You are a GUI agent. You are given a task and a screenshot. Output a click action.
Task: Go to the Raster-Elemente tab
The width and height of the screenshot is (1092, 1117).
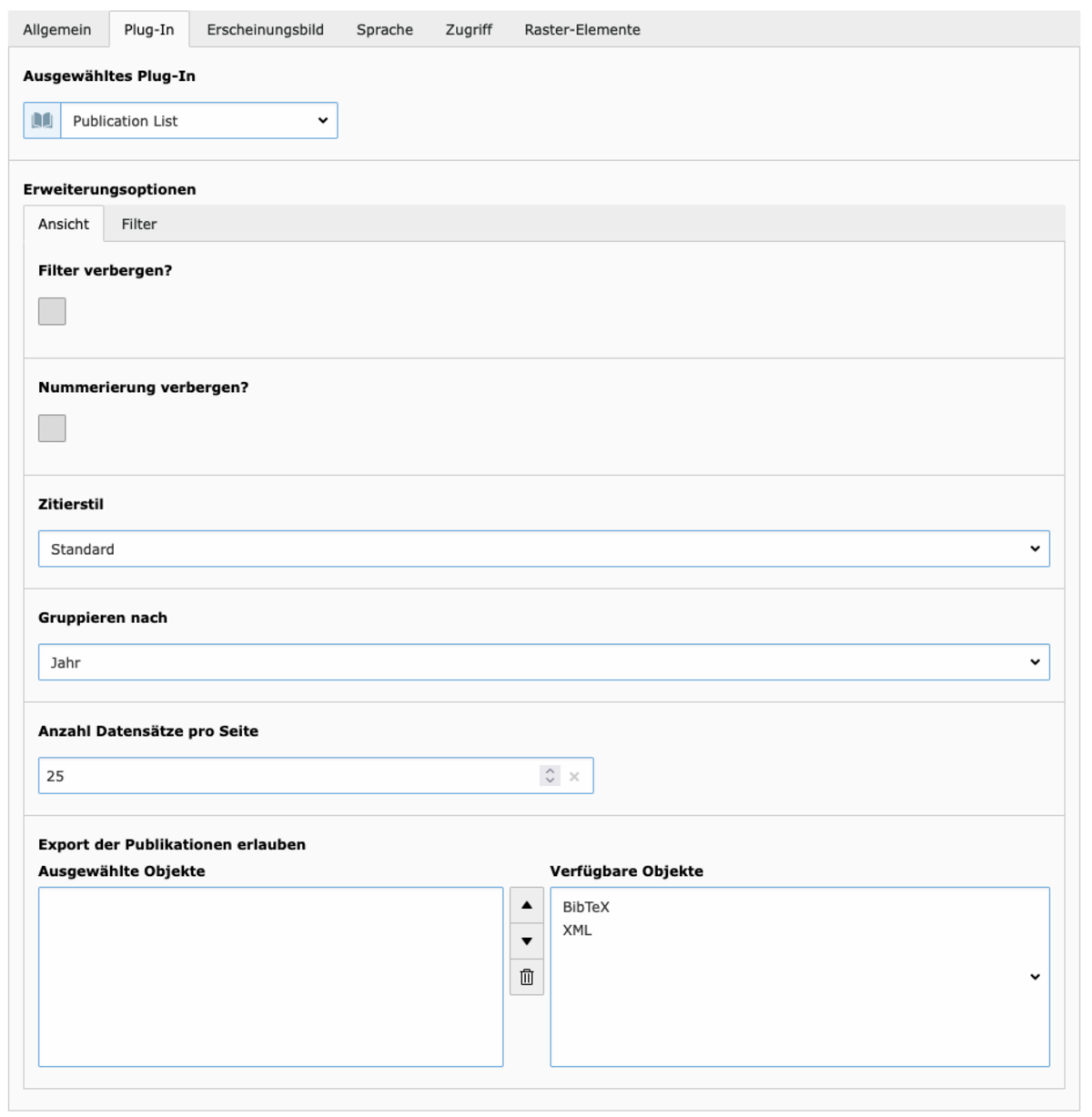point(582,29)
